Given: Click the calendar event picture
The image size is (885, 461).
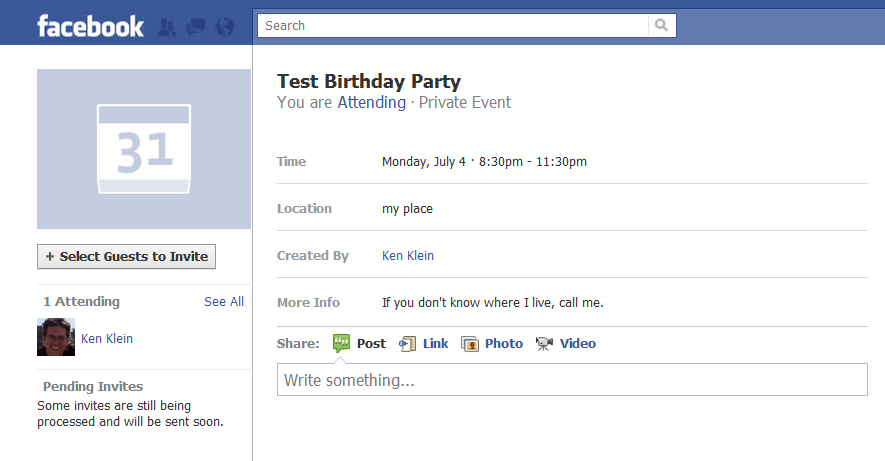Looking at the screenshot, I should [x=143, y=149].
